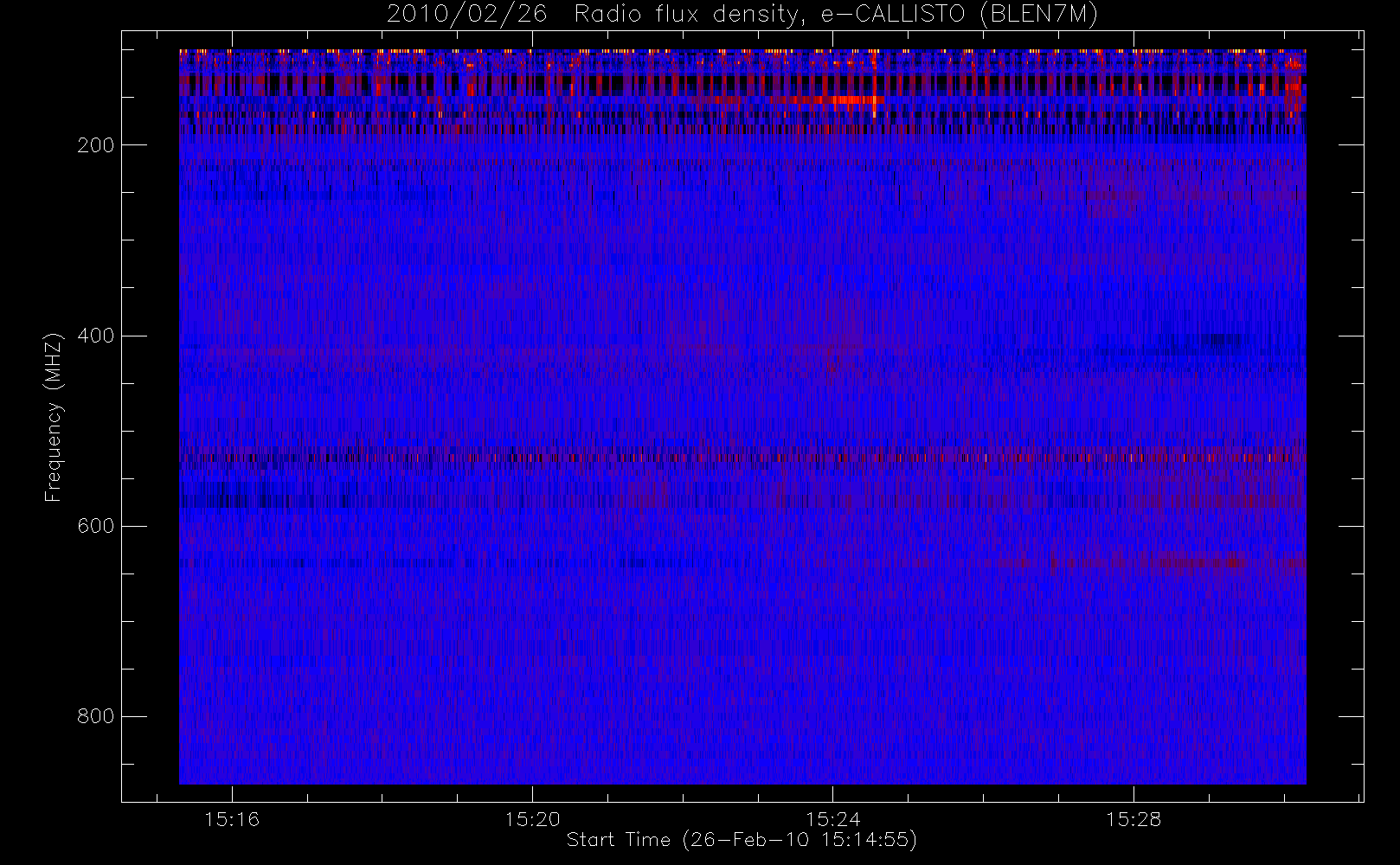Click the 15:24 time tick label
Viewport: 1400px width, 865px height.
tap(832, 819)
